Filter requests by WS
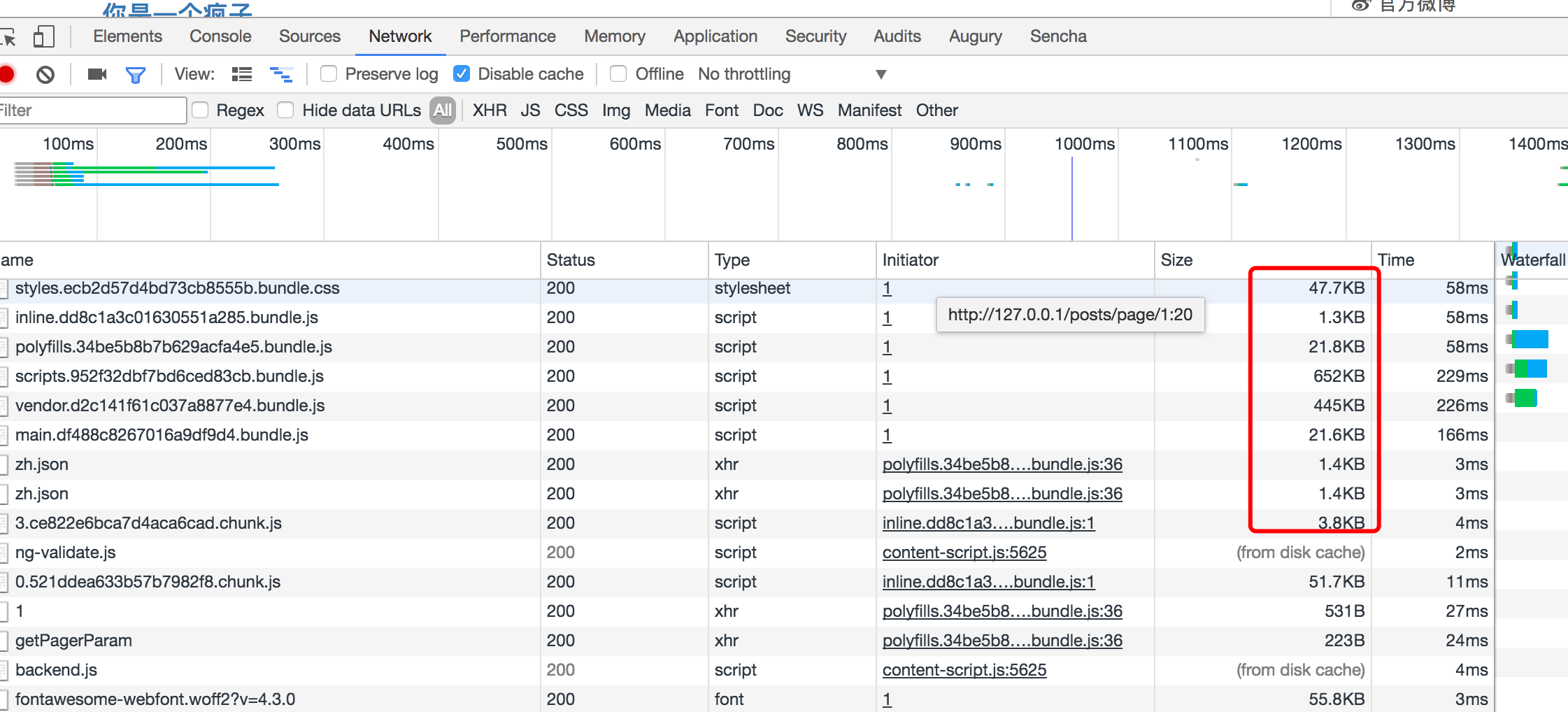 [811, 111]
